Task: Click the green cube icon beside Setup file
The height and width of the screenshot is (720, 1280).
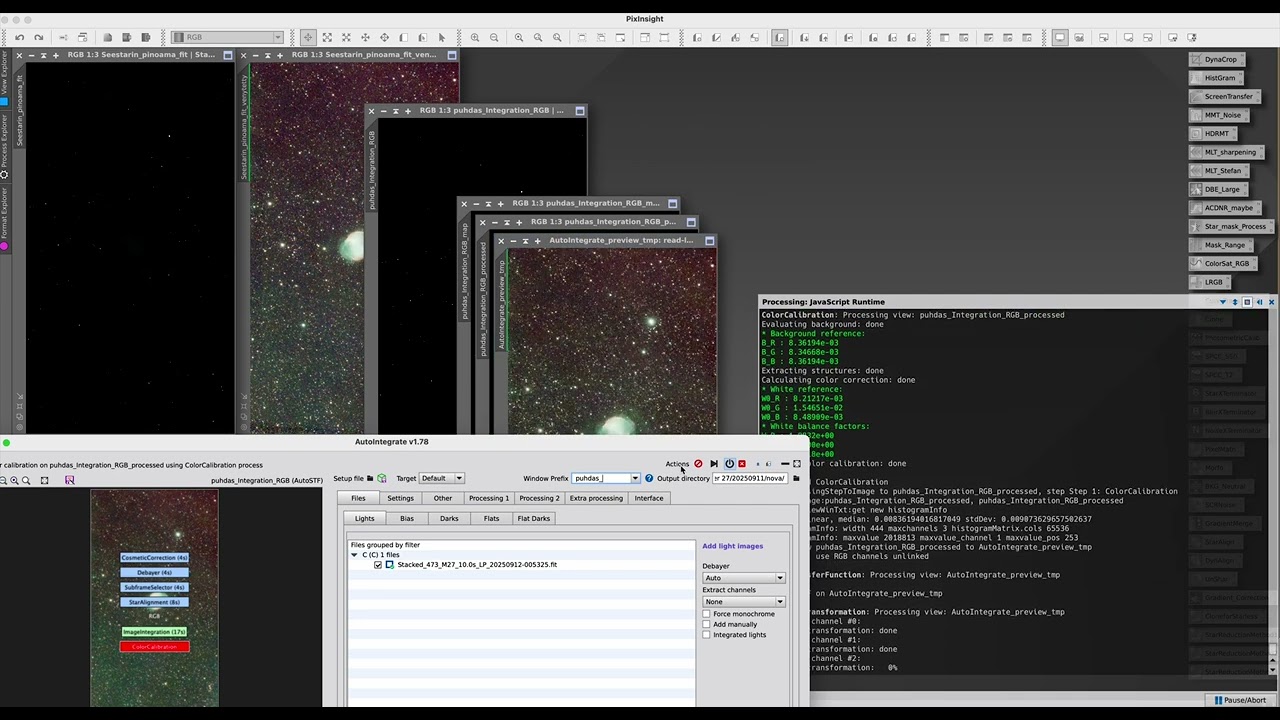Action: coord(382,478)
